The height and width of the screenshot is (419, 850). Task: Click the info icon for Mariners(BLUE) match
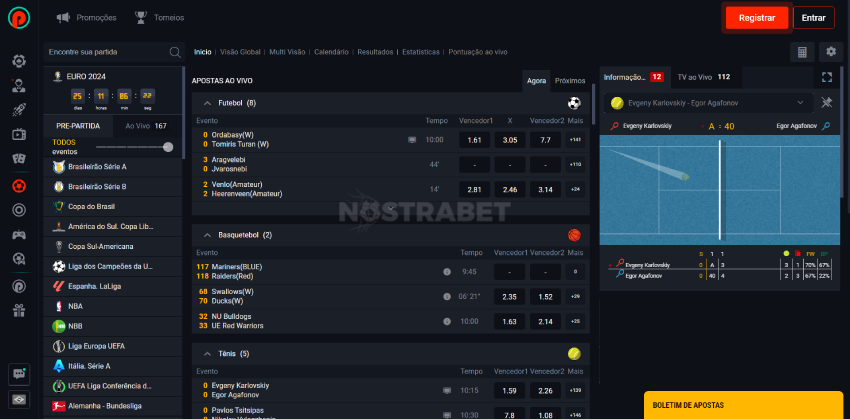pos(447,272)
